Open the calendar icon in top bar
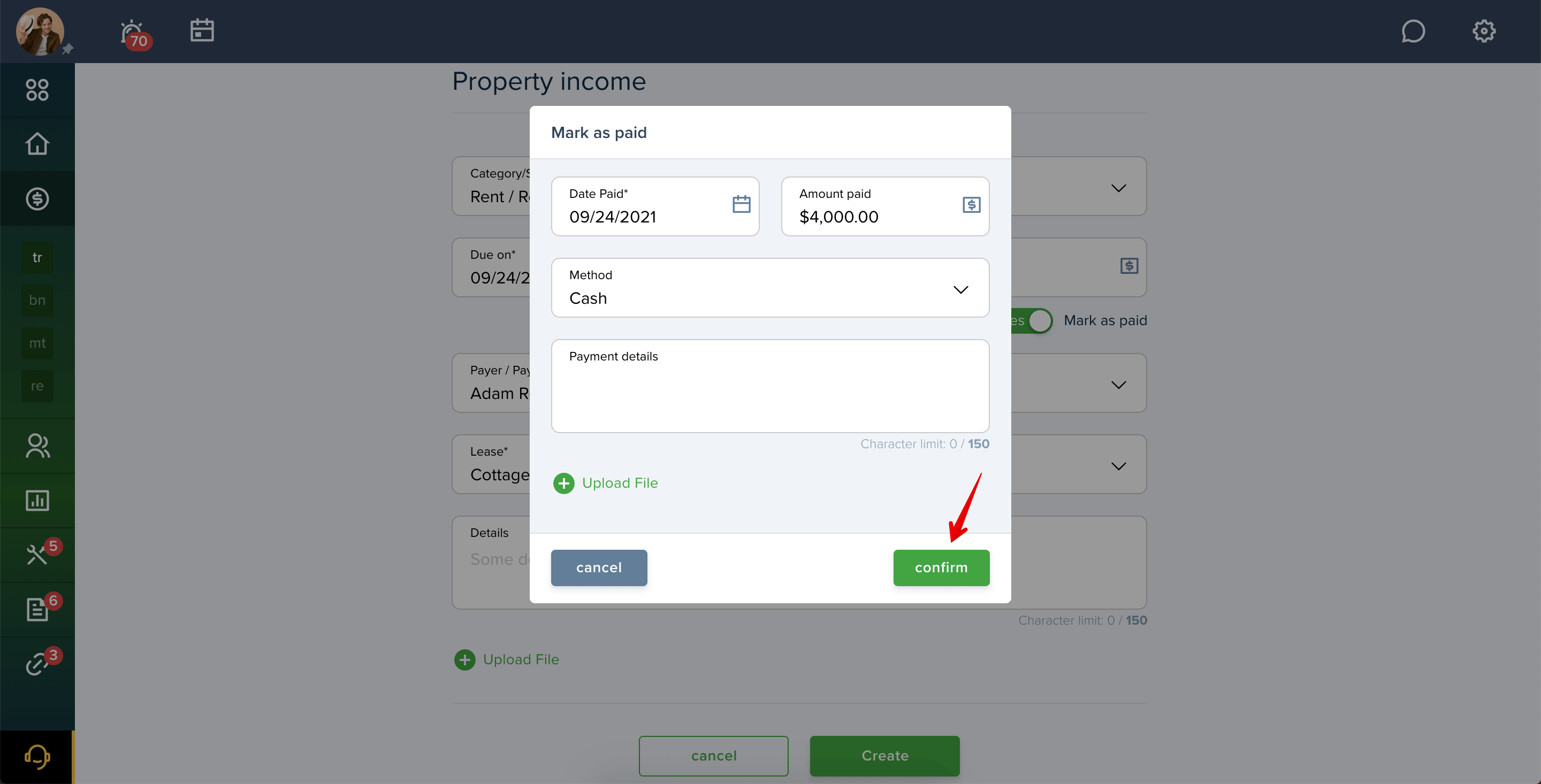 (x=202, y=30)
